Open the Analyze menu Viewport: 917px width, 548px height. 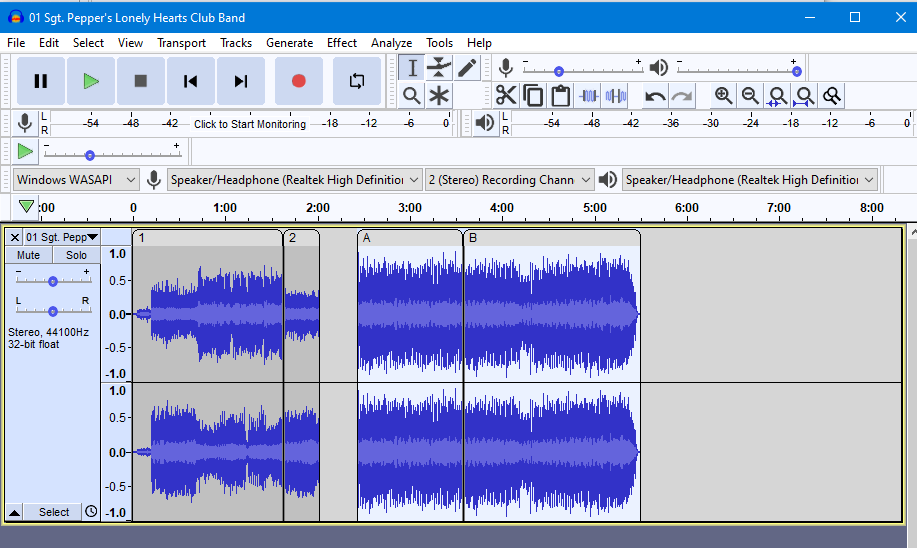391,43
